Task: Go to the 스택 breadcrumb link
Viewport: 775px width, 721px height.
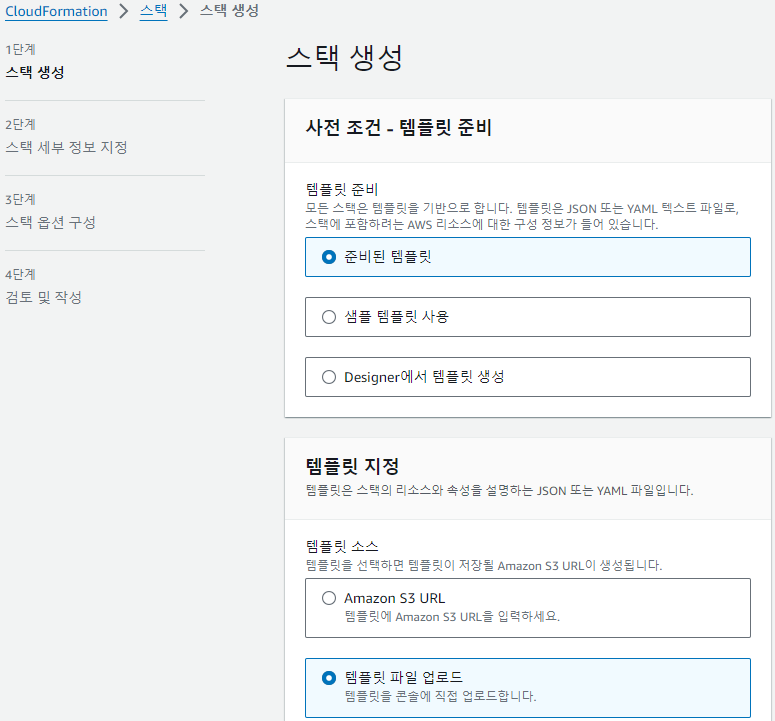Action: pos(153,11)
